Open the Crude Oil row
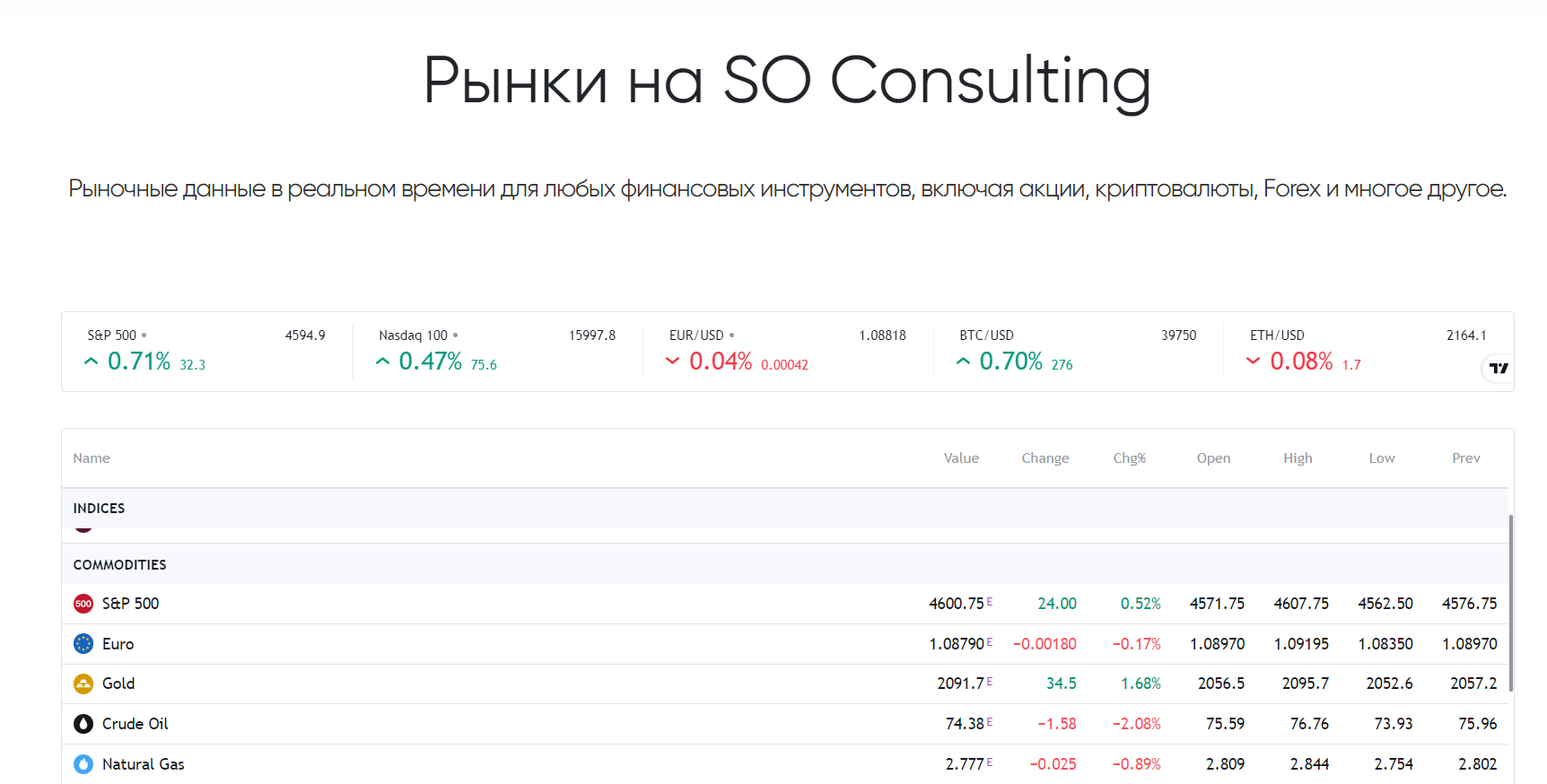The height and width of the screenshot is (784, 1547). tap(135, 724)
